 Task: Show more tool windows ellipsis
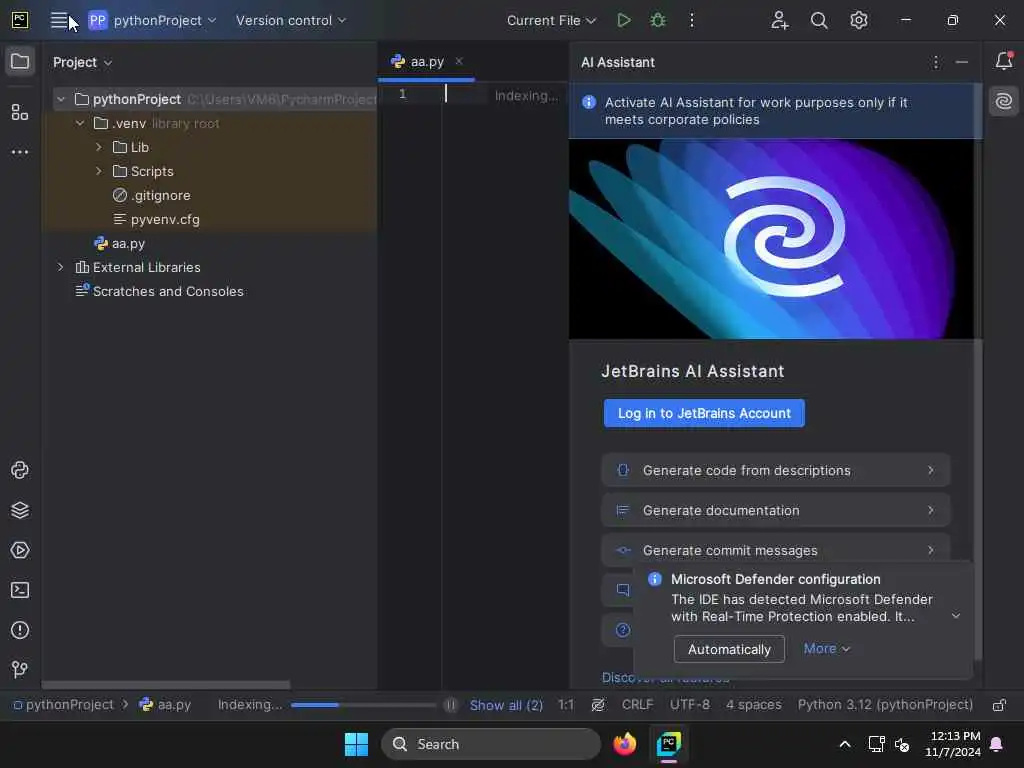20,152
